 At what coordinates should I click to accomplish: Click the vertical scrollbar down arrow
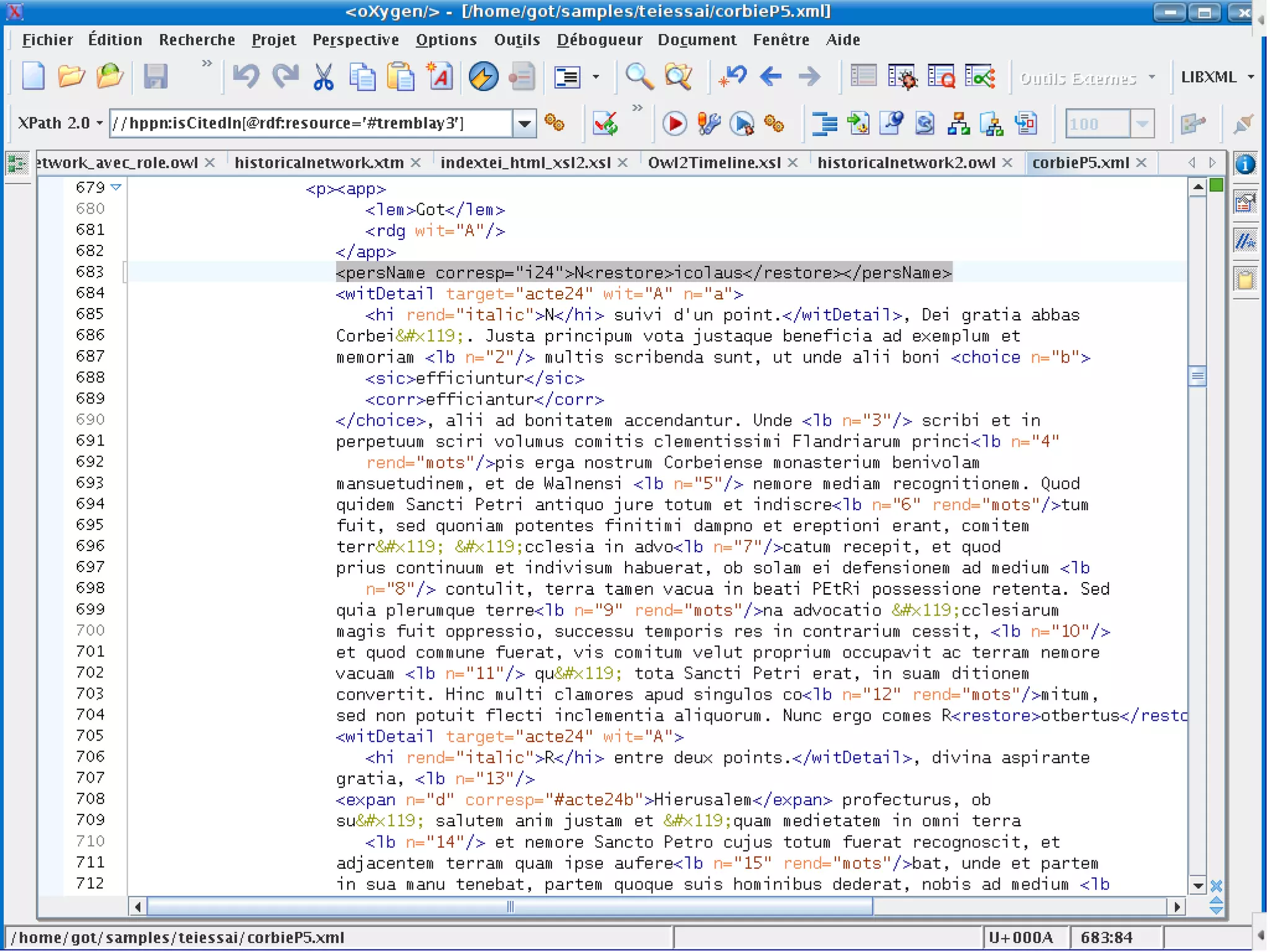coord(1197,886)
